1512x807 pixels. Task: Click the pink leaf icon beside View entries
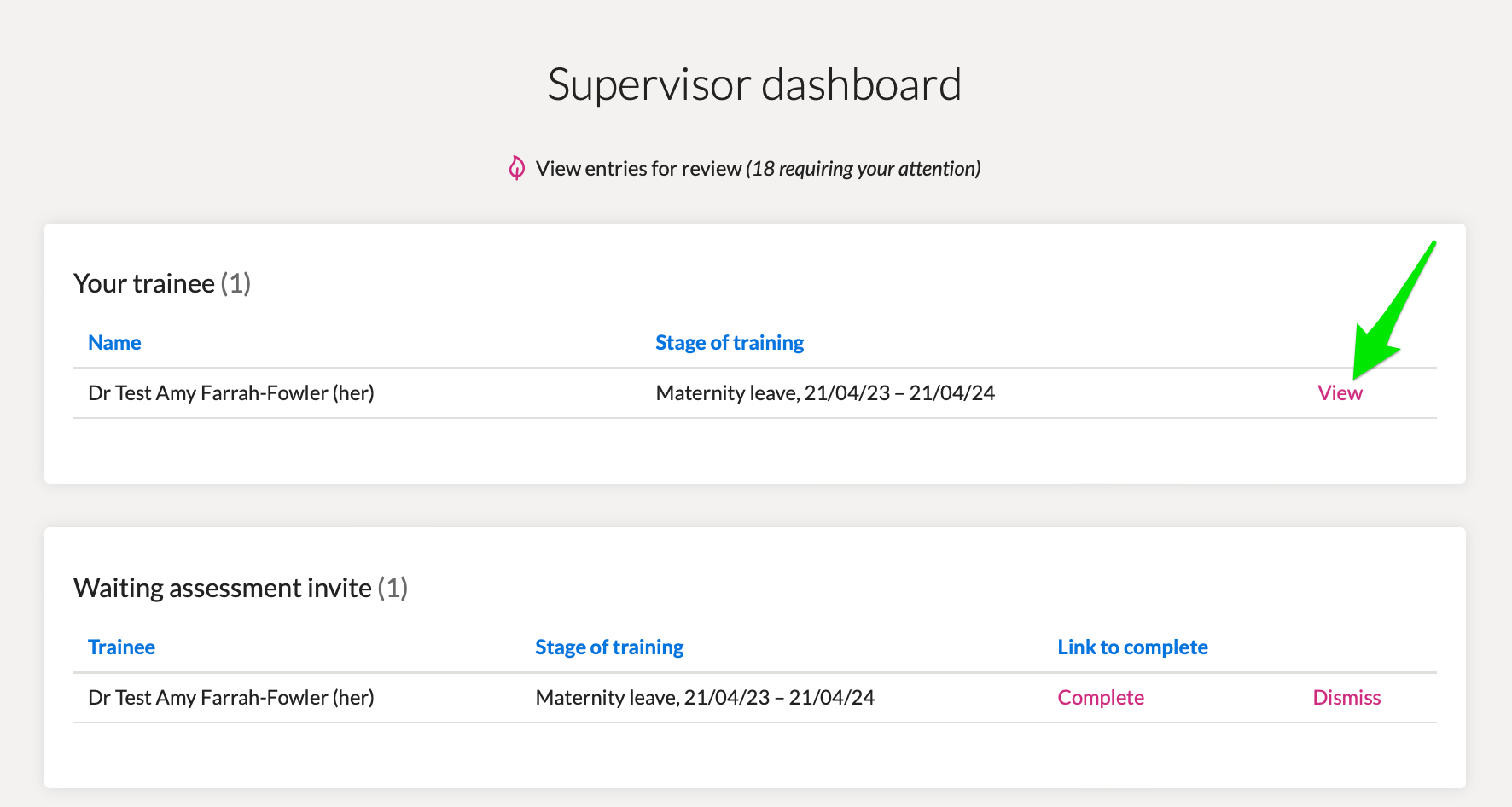click(x=516, y=168)
